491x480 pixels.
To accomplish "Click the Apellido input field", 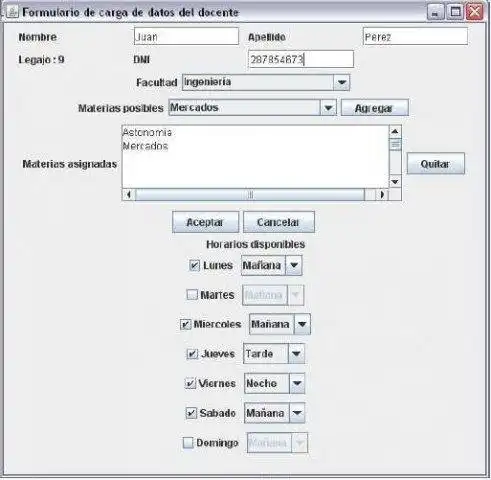I will [415, 36].
